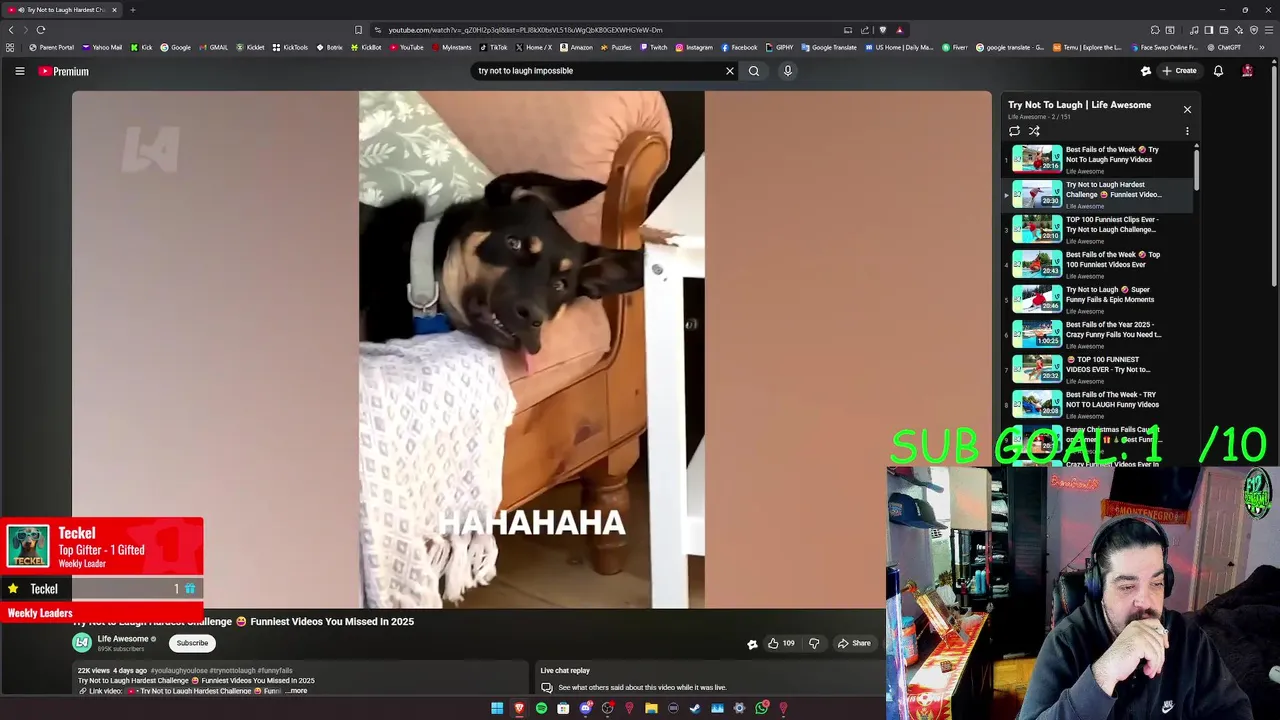Open a new browser tab
The width and height of the screenshot is (1280, 720).
point(132,10)
